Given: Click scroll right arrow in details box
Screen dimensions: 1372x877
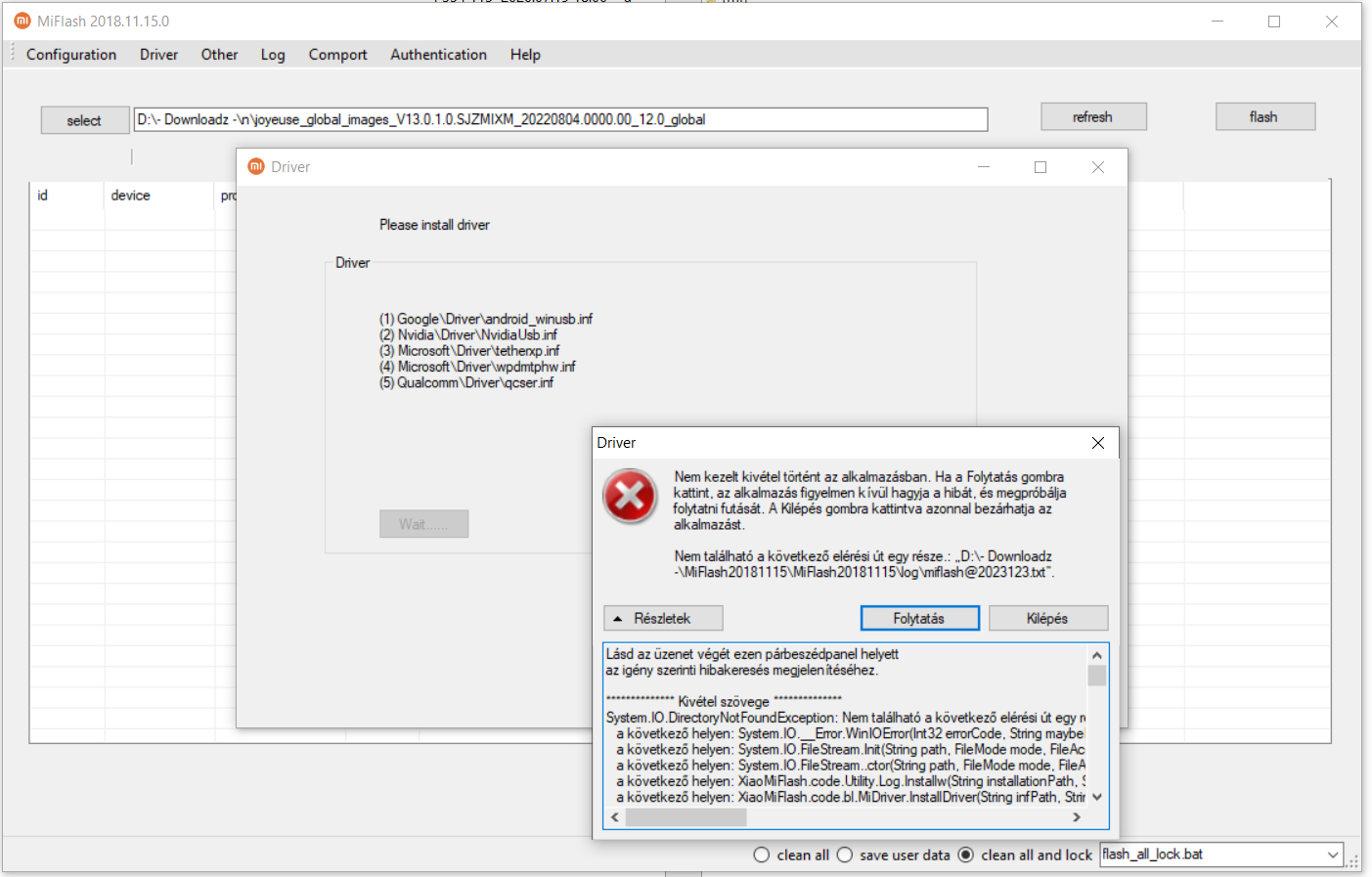Looking at the screenshot, I should [x=1077, y=817].
